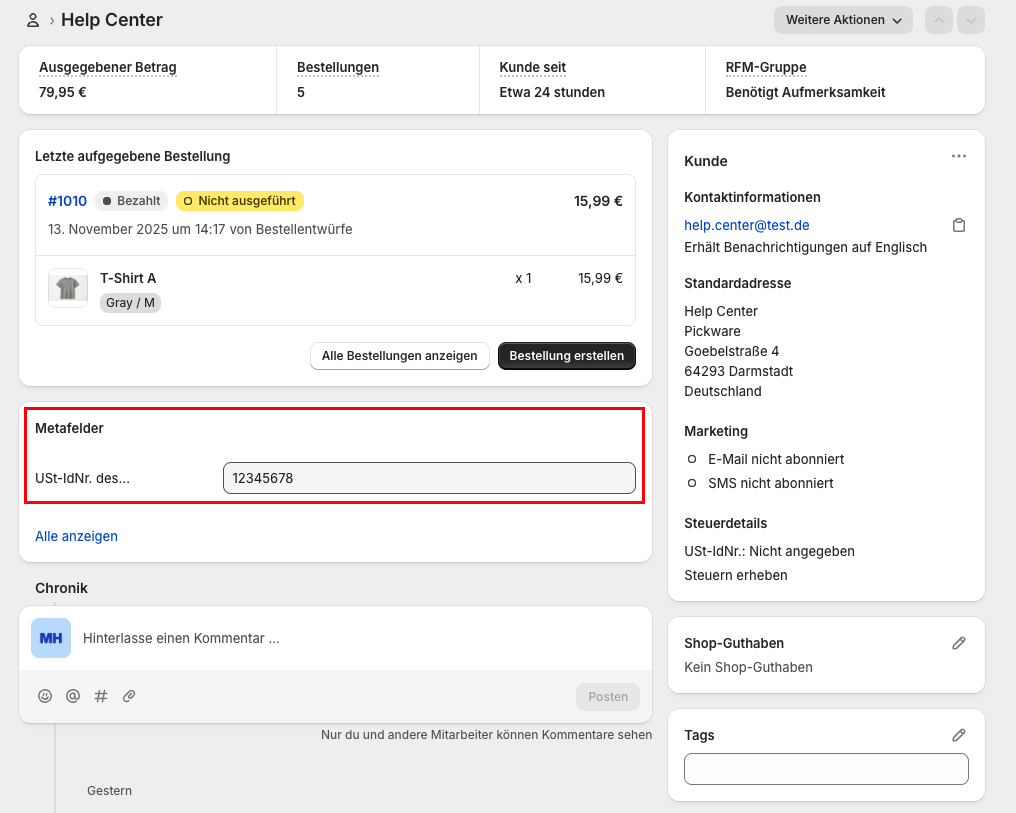Click the USt-IdNr. metafield input

(428, 478)
